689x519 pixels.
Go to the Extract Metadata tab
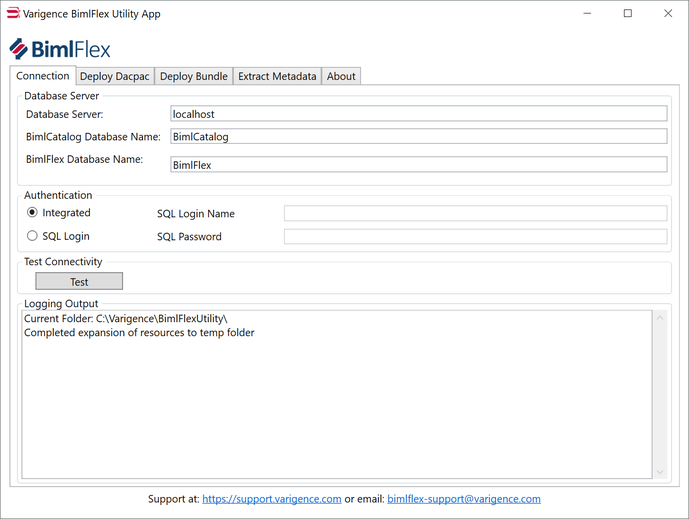[x=277, y=76]
